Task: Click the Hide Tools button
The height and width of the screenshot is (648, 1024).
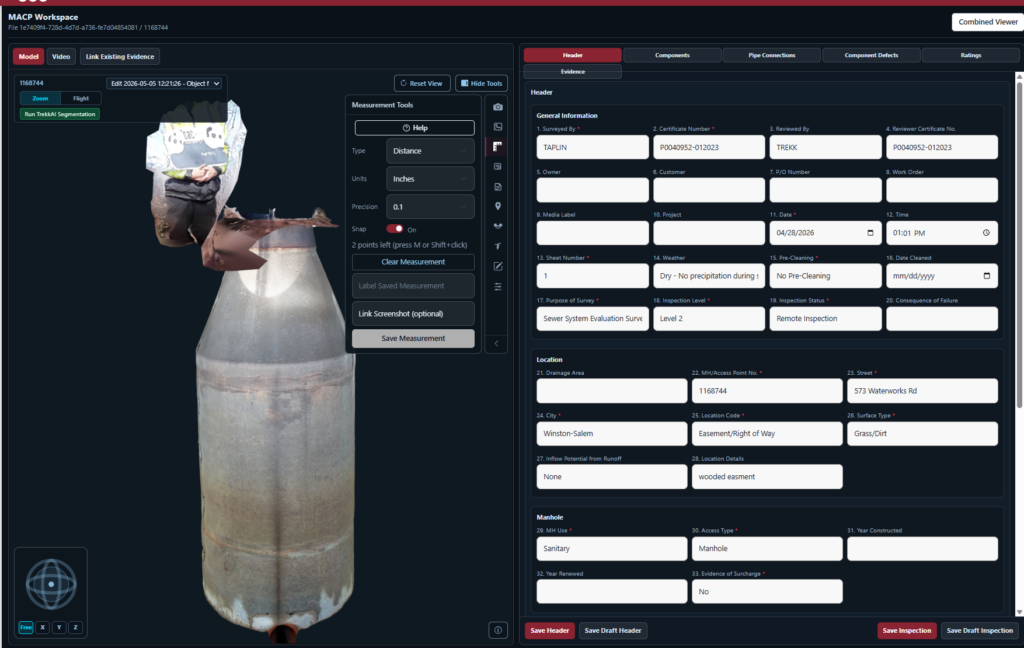Action: tap(481, 83)
